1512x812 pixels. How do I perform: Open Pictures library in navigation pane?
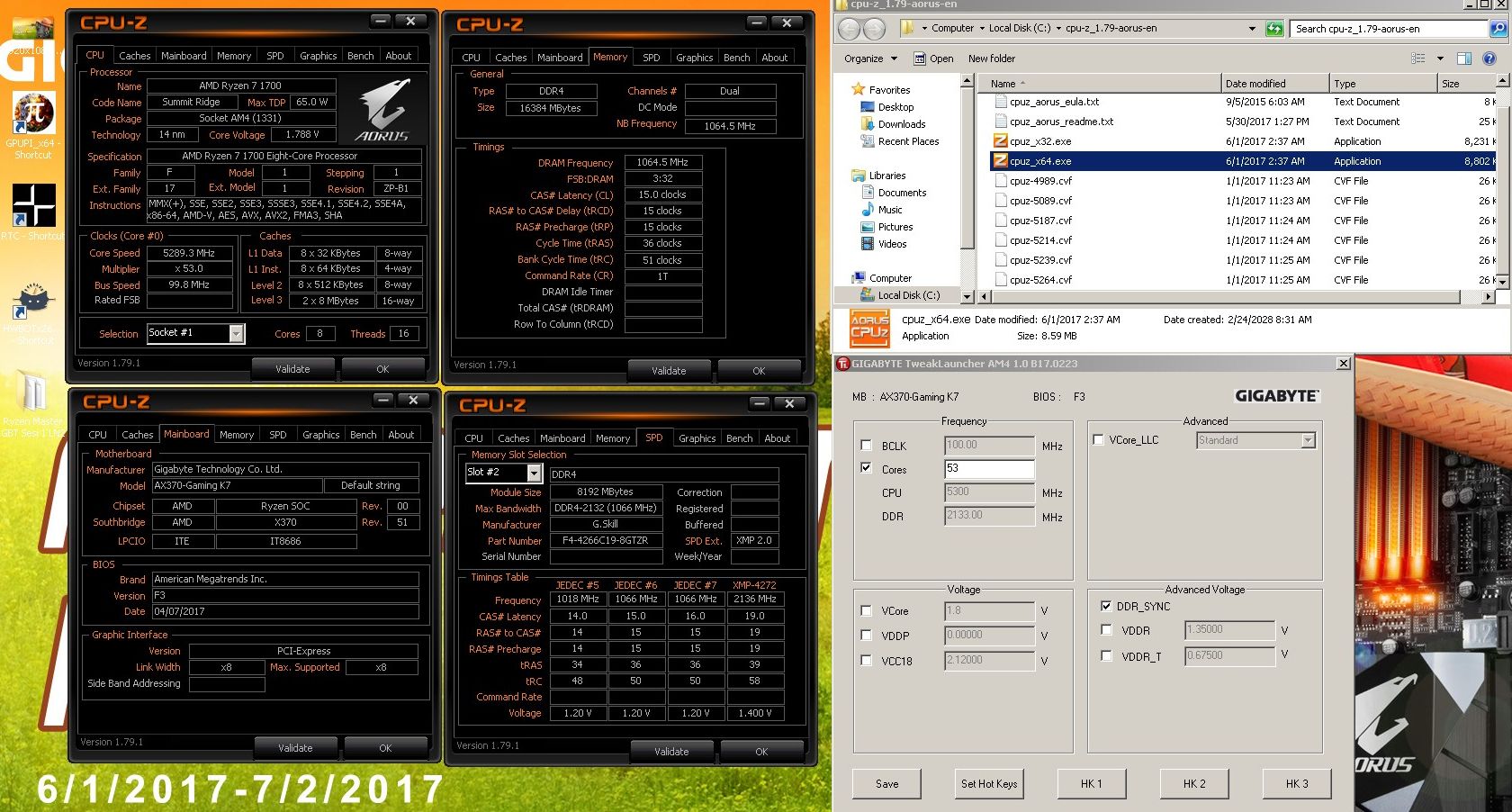point(895,227)
